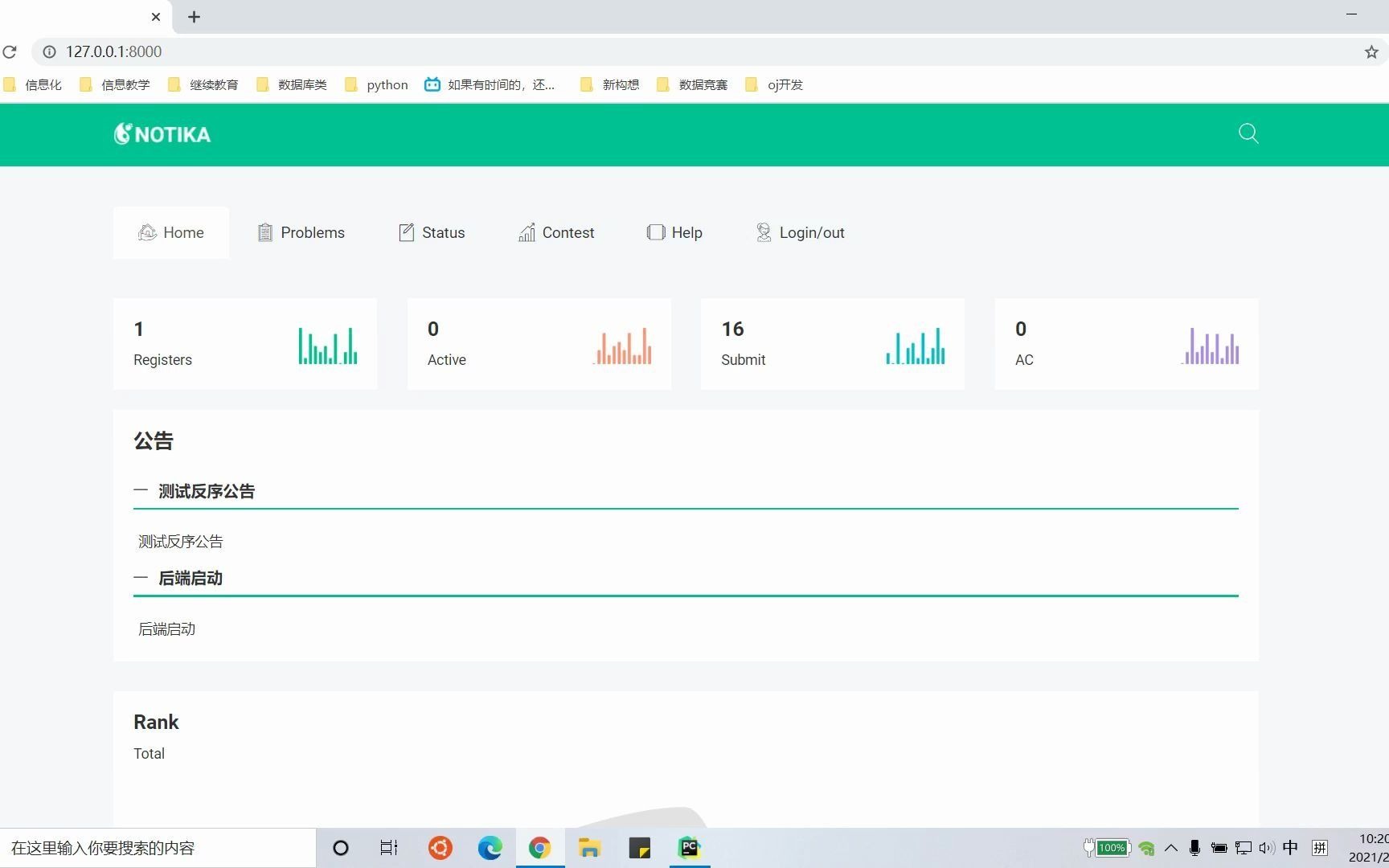The image size is (1389, 868).
Task: Click the Windows taskbar search box
Action: [x=158, y=848]
